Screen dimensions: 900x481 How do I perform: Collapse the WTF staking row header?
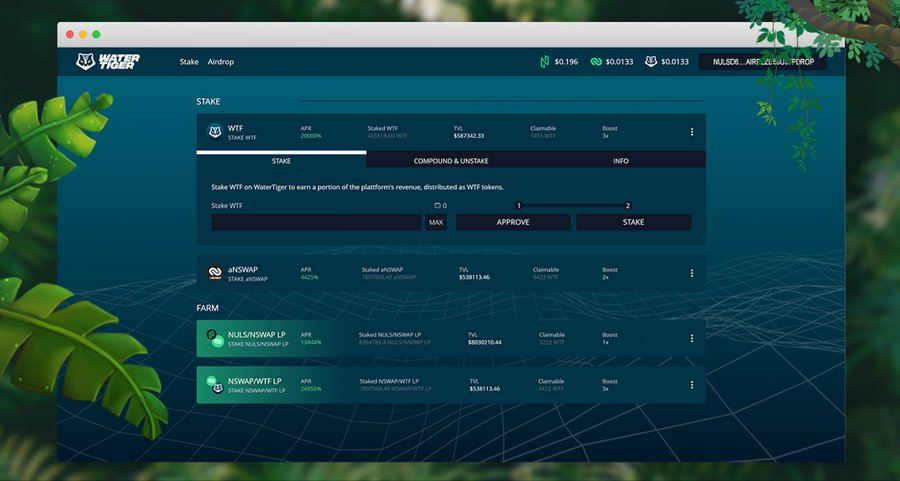[451, 132]
